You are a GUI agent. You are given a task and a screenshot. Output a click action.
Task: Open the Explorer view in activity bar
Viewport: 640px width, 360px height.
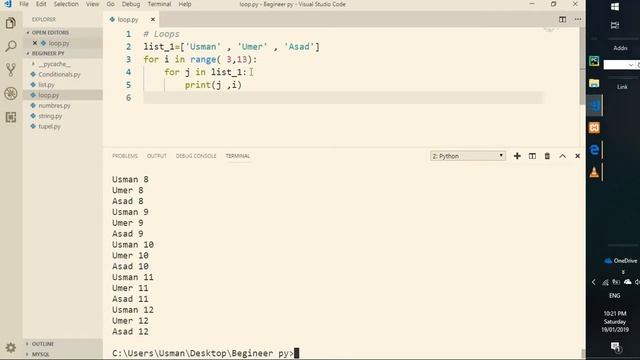click(11, 23)
